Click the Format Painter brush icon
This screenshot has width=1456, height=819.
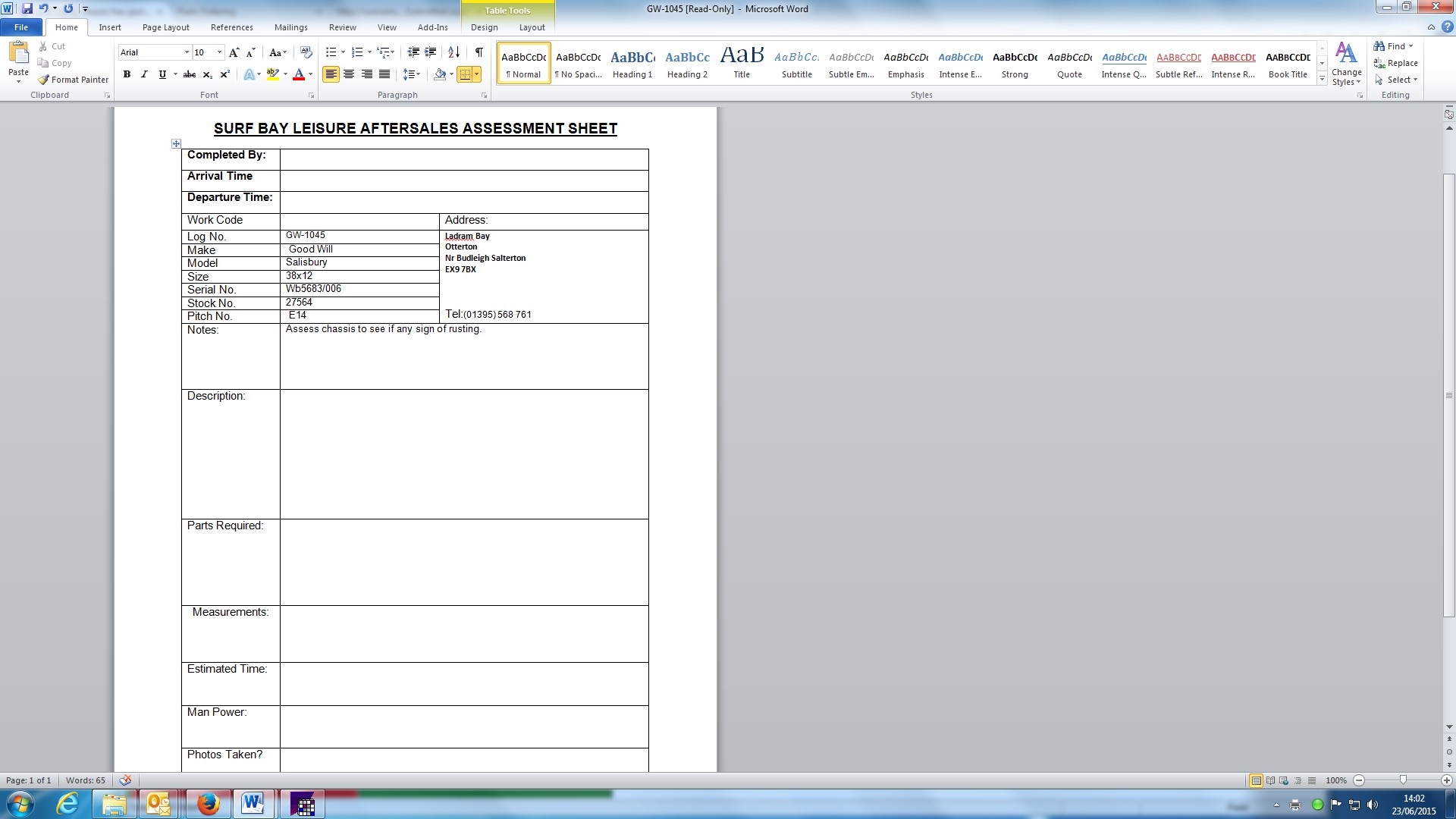tap(44, 80)
